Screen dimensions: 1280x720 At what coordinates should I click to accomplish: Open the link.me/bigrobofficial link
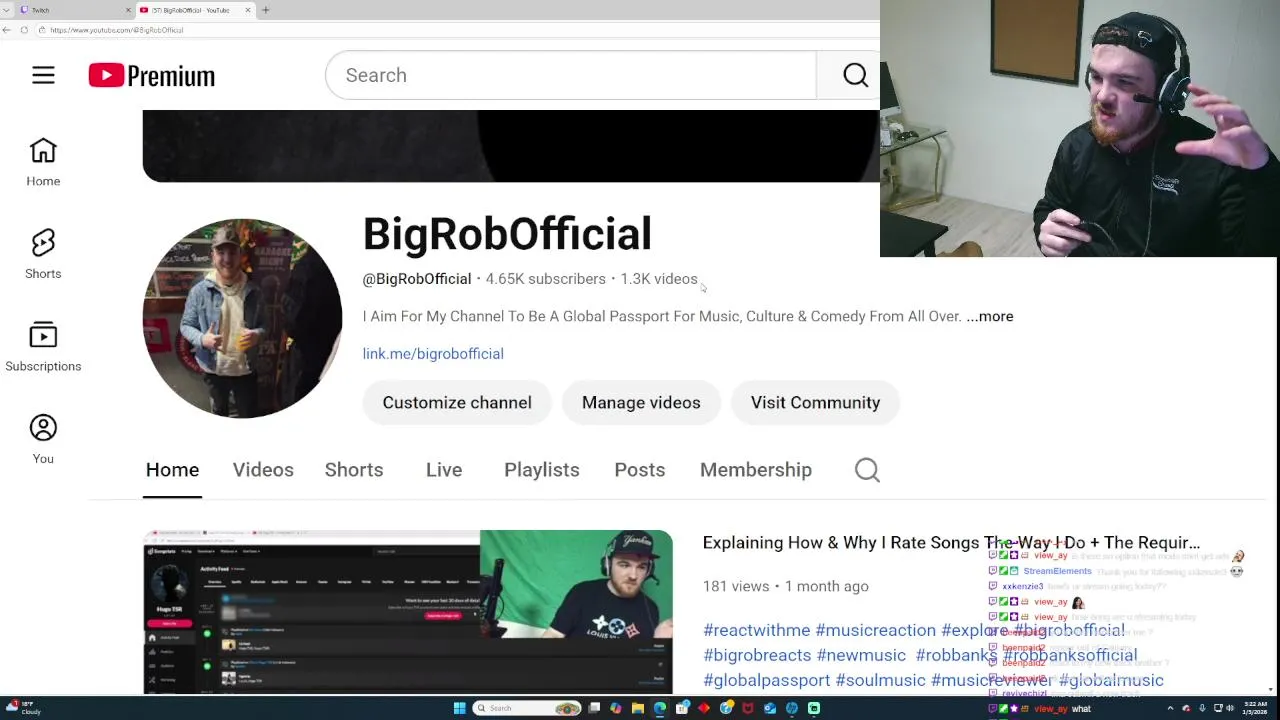tap(433, 353)
